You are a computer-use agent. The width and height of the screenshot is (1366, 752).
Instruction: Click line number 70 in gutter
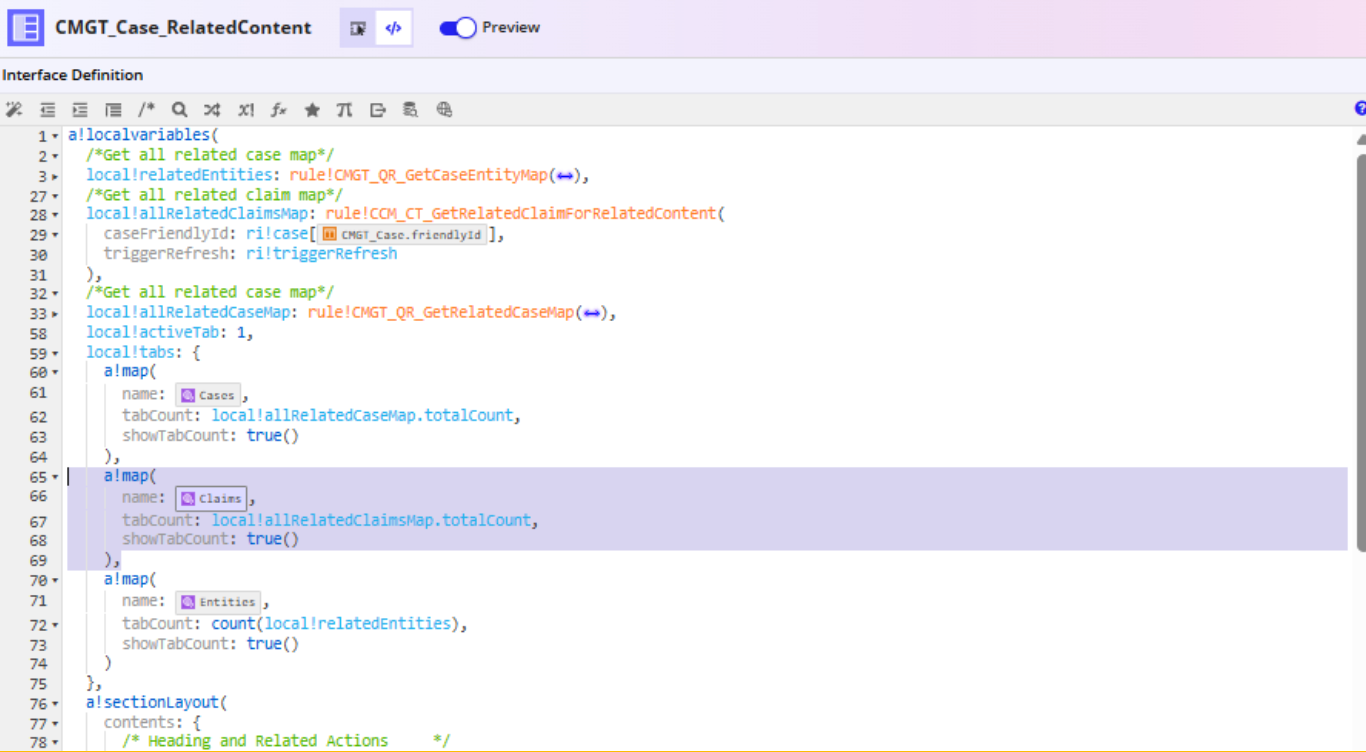point(37,581)
